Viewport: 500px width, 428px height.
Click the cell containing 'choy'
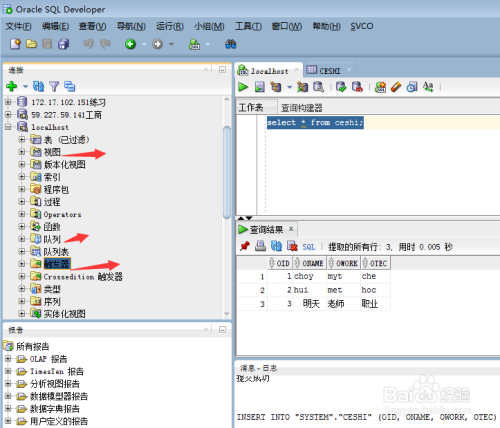309,276
